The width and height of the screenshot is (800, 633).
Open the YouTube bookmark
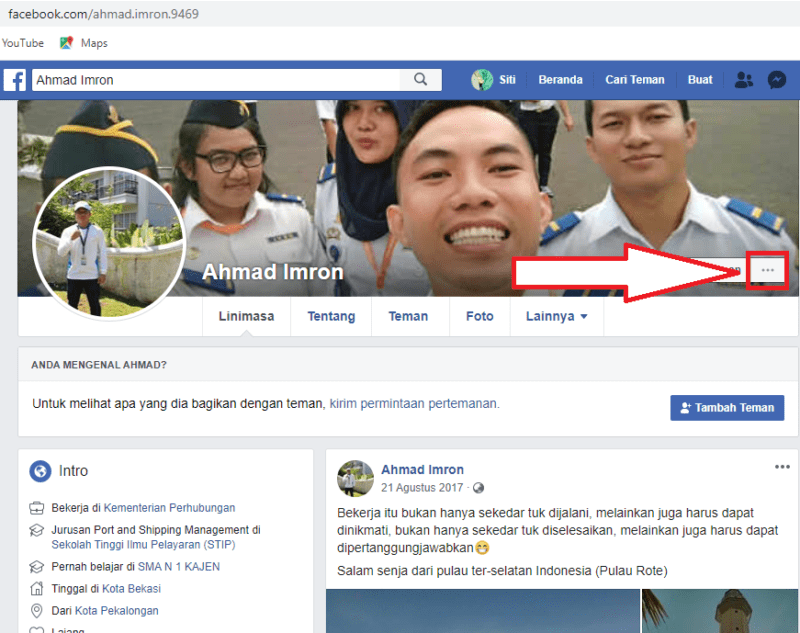coord(22,43)
